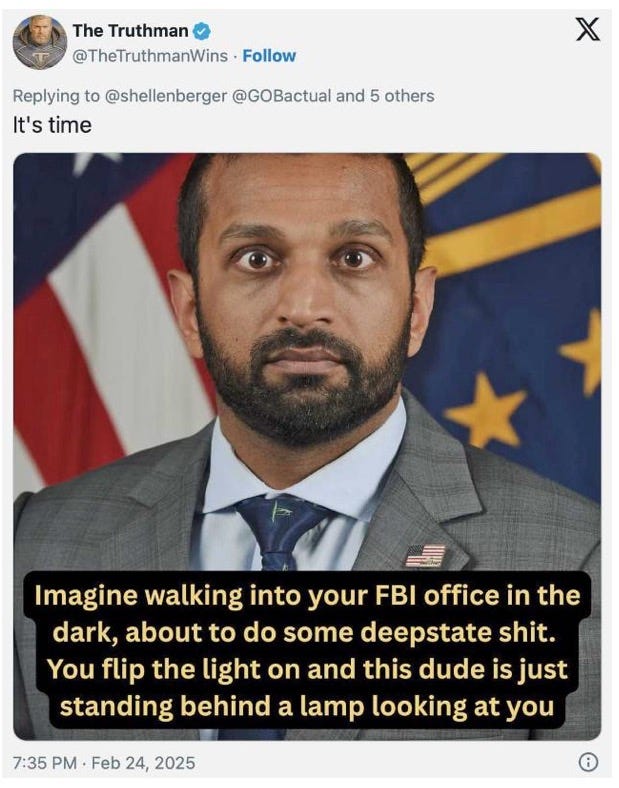Screen dimensions: 619x788
Task: Open The Truthman display name link
Action: click(130, 31)
